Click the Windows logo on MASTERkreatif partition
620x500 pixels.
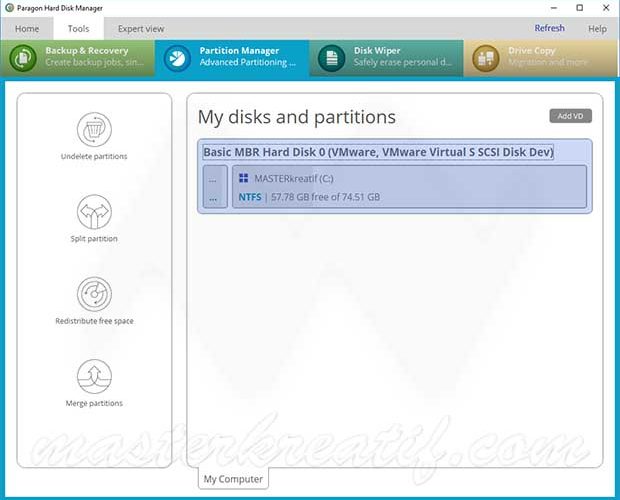point(244,178)
